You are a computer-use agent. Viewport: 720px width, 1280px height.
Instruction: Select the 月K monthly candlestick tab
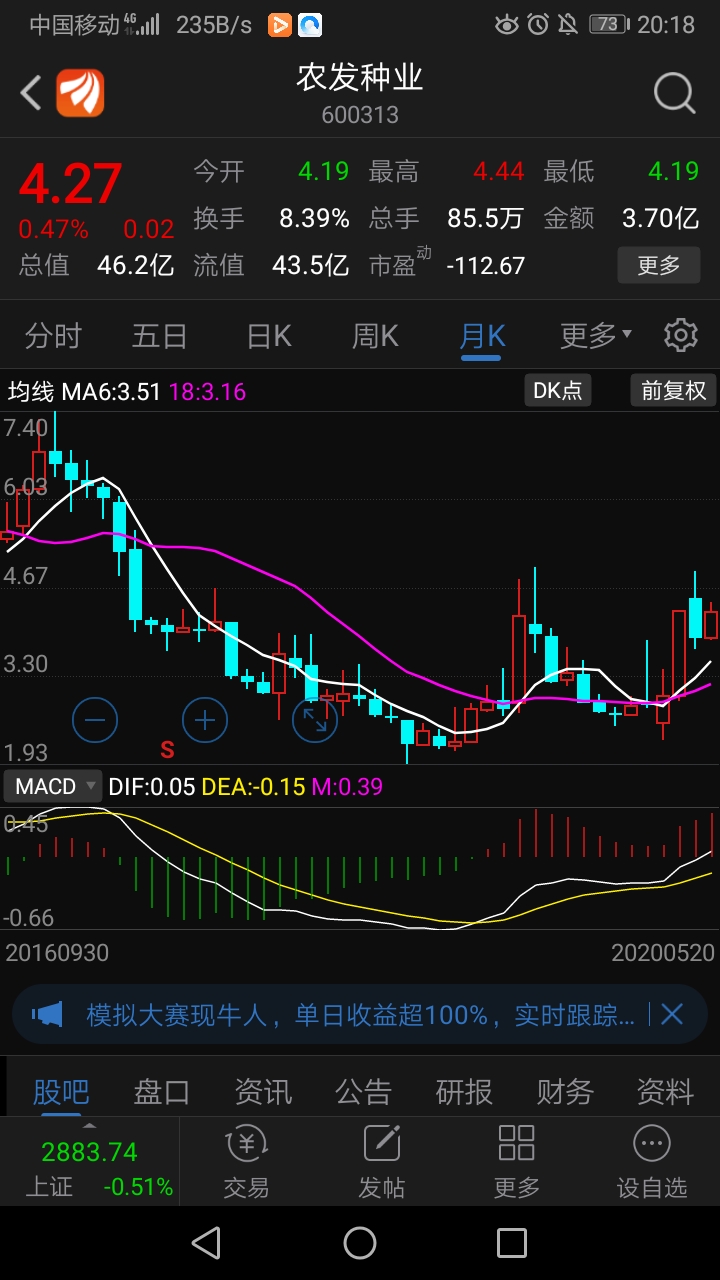click(x=482, y=336)
